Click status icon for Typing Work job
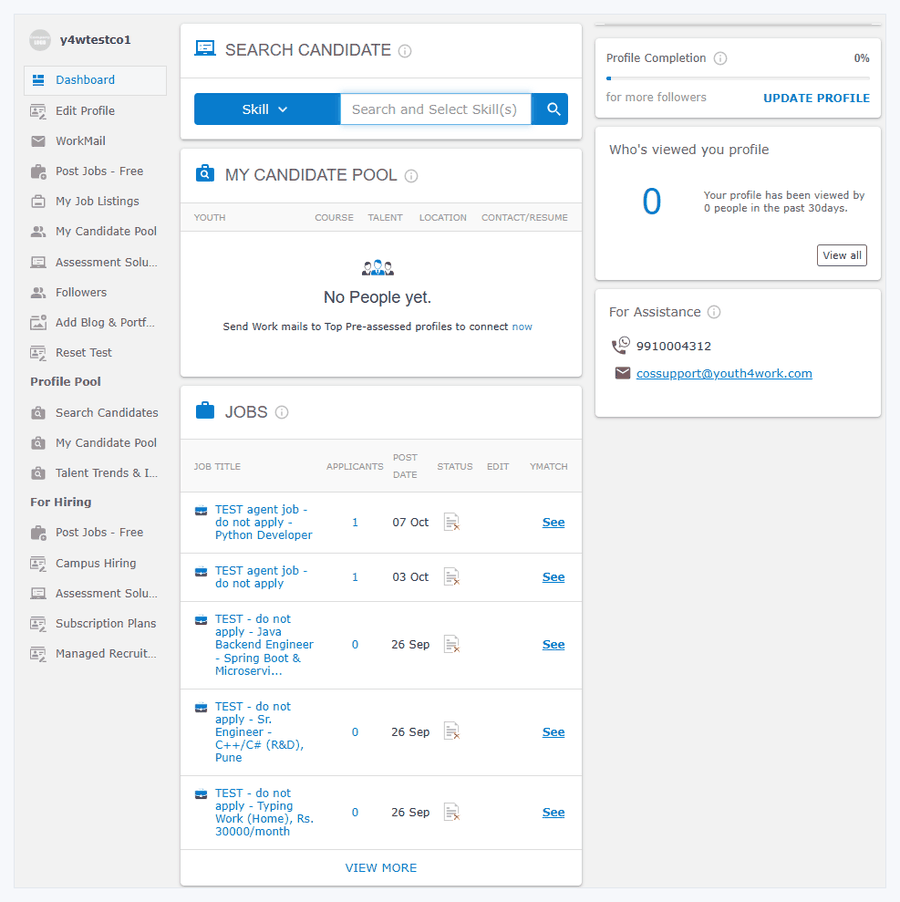The image size is (900, 902). pos(452,812)
